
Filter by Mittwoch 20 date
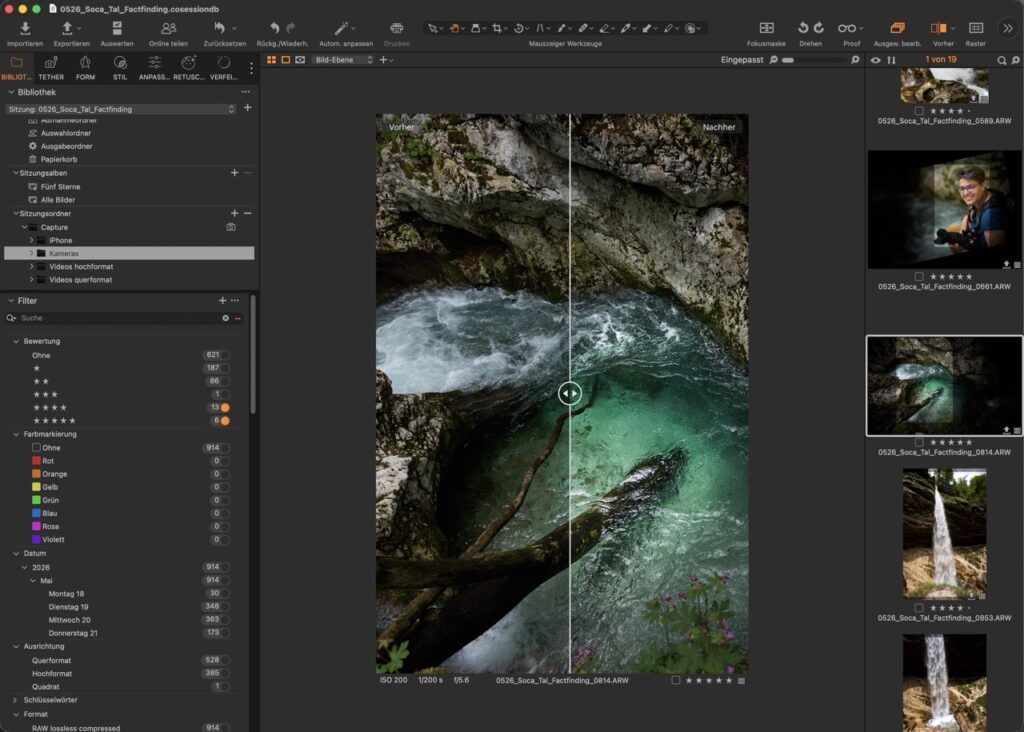69,620
